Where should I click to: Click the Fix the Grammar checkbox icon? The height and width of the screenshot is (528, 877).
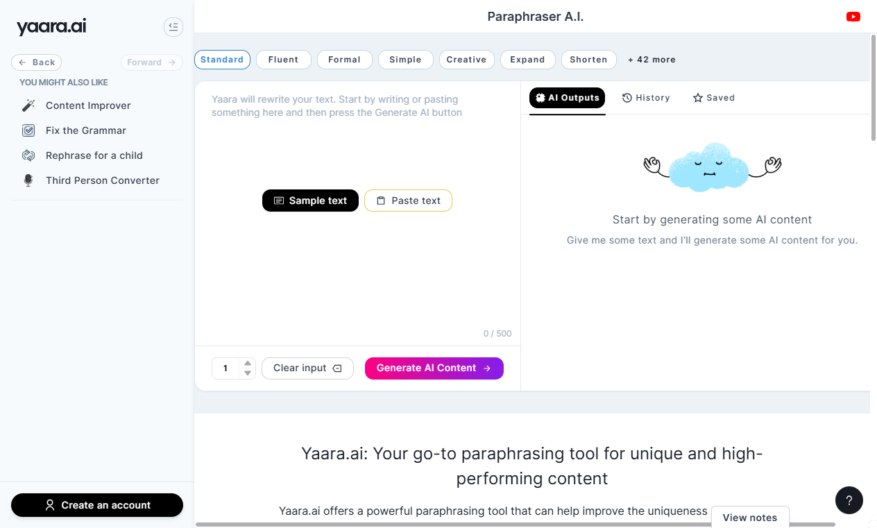[x=29, y=130]
